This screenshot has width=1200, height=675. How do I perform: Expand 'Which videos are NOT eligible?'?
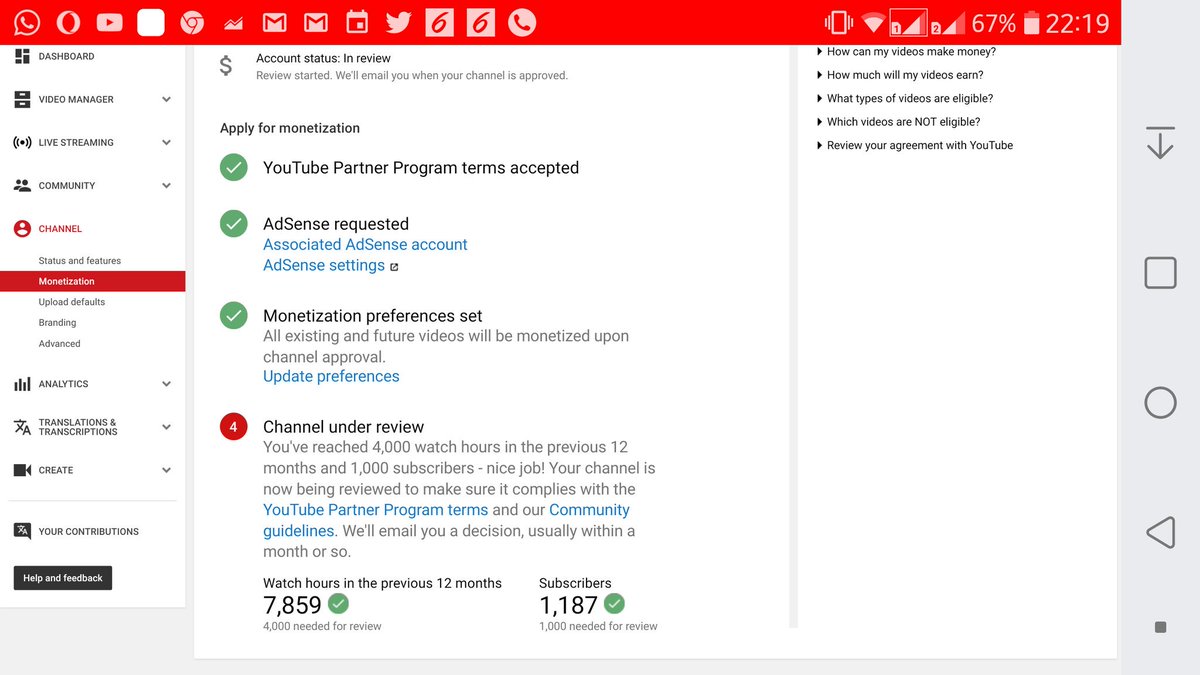point(899,122)
